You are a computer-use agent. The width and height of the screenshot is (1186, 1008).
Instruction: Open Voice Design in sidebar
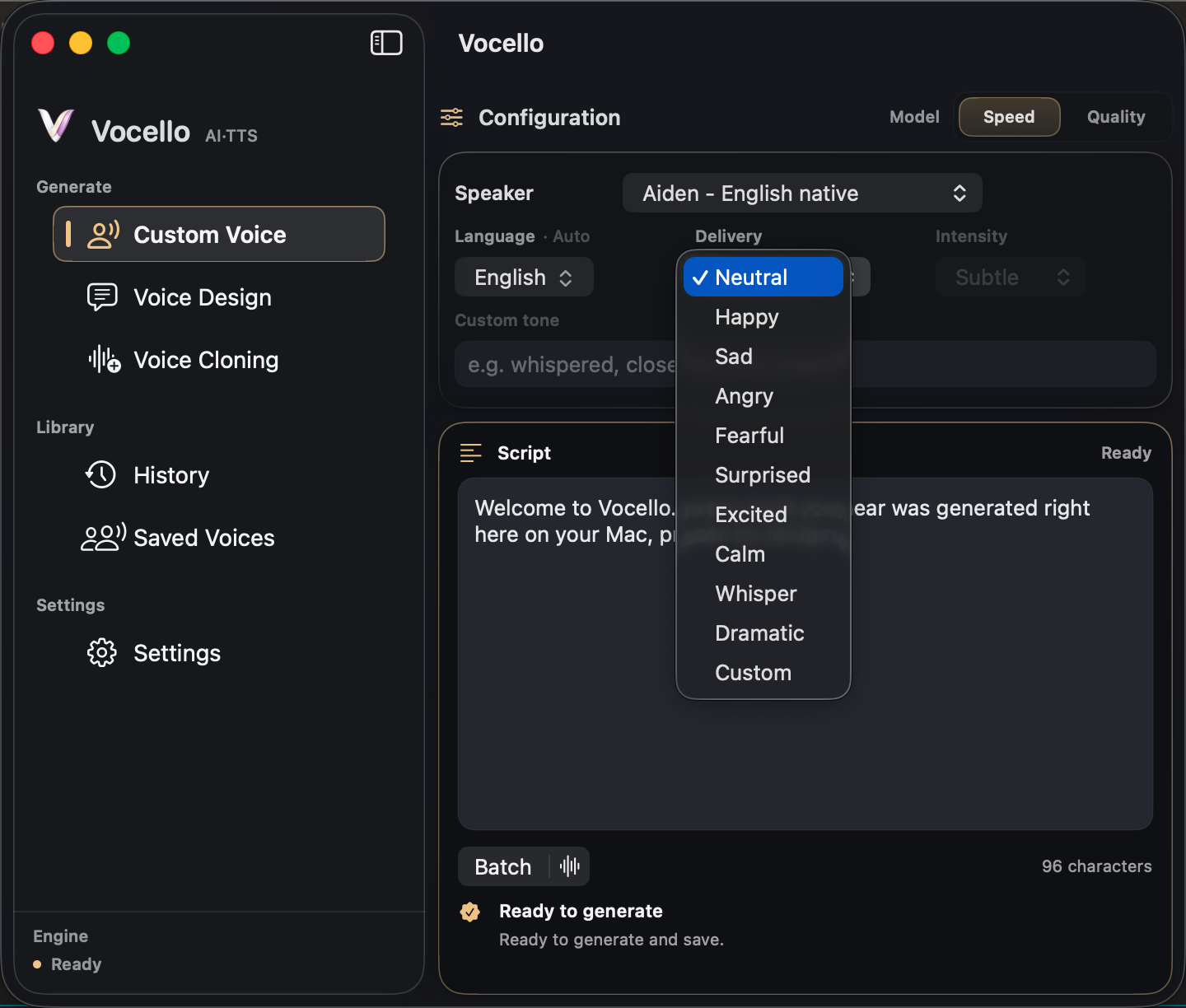(219, 297)
